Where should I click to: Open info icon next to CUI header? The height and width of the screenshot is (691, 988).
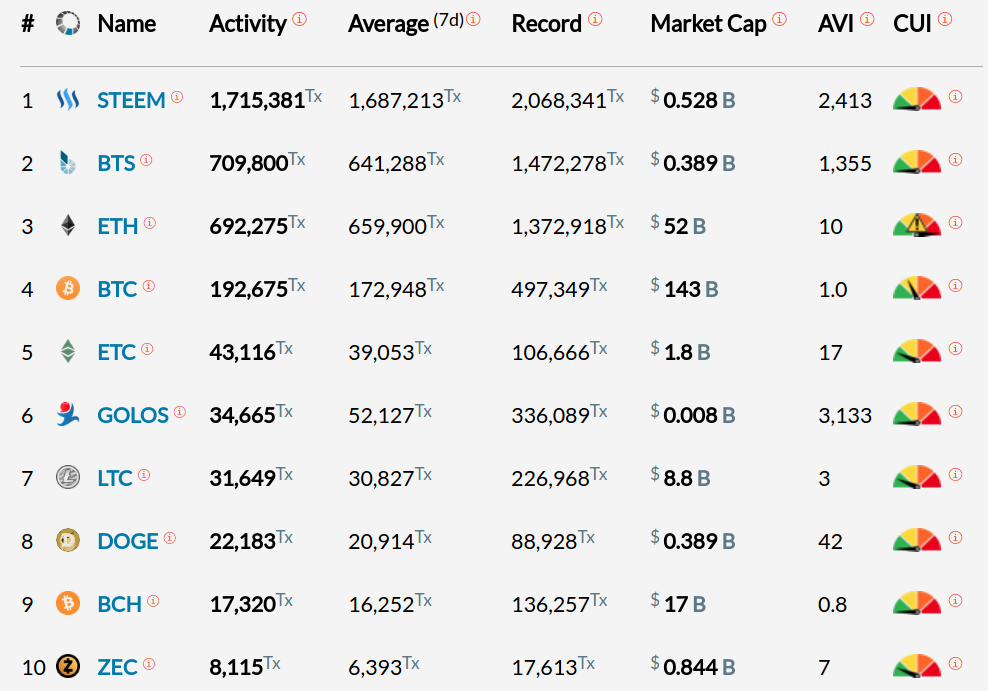pyautogui.click(x=945, y=19)
